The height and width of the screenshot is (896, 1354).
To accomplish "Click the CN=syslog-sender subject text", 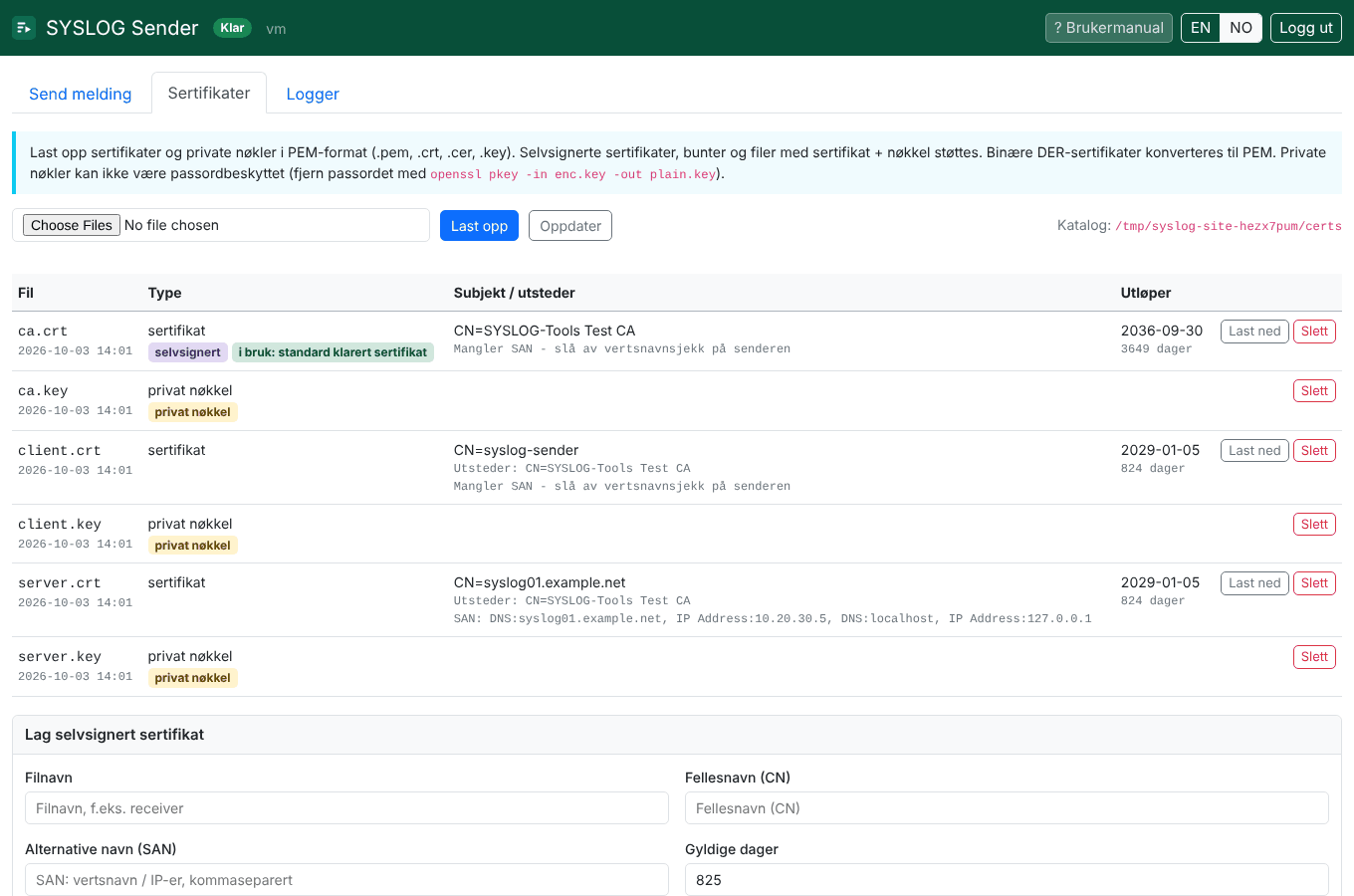I will (516, 450).
